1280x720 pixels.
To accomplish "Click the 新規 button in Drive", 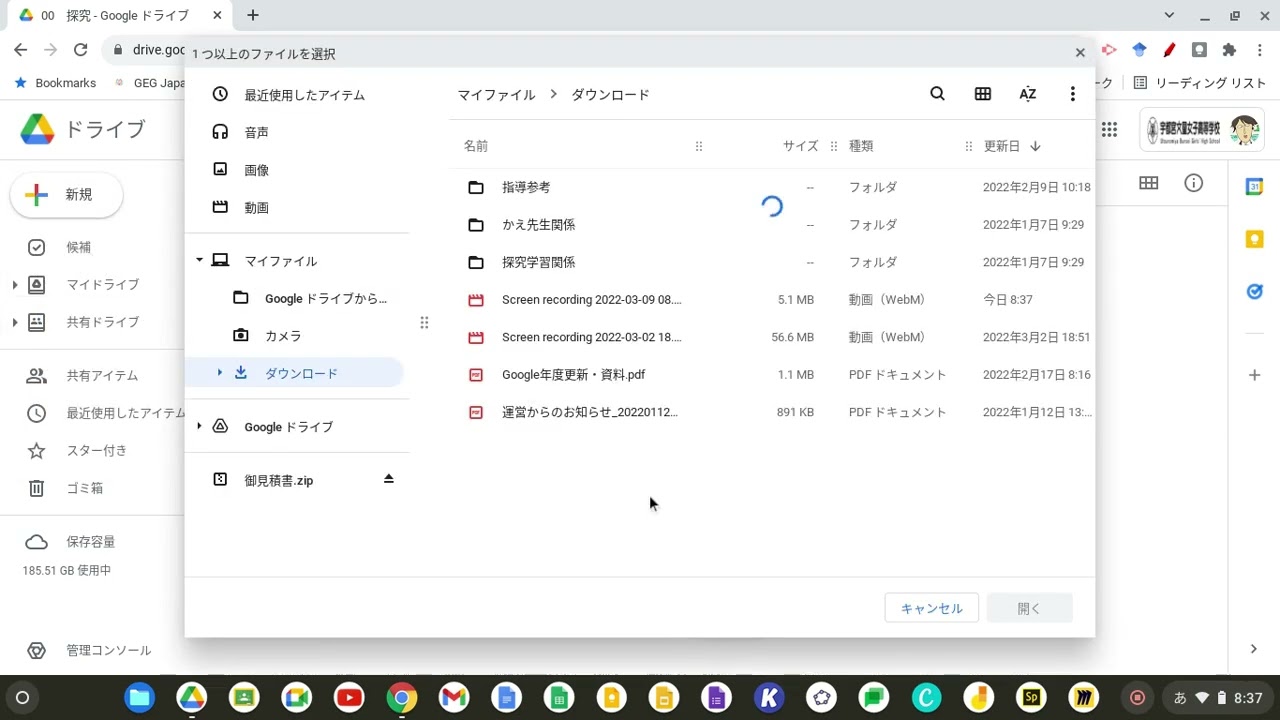I will 66,195.
